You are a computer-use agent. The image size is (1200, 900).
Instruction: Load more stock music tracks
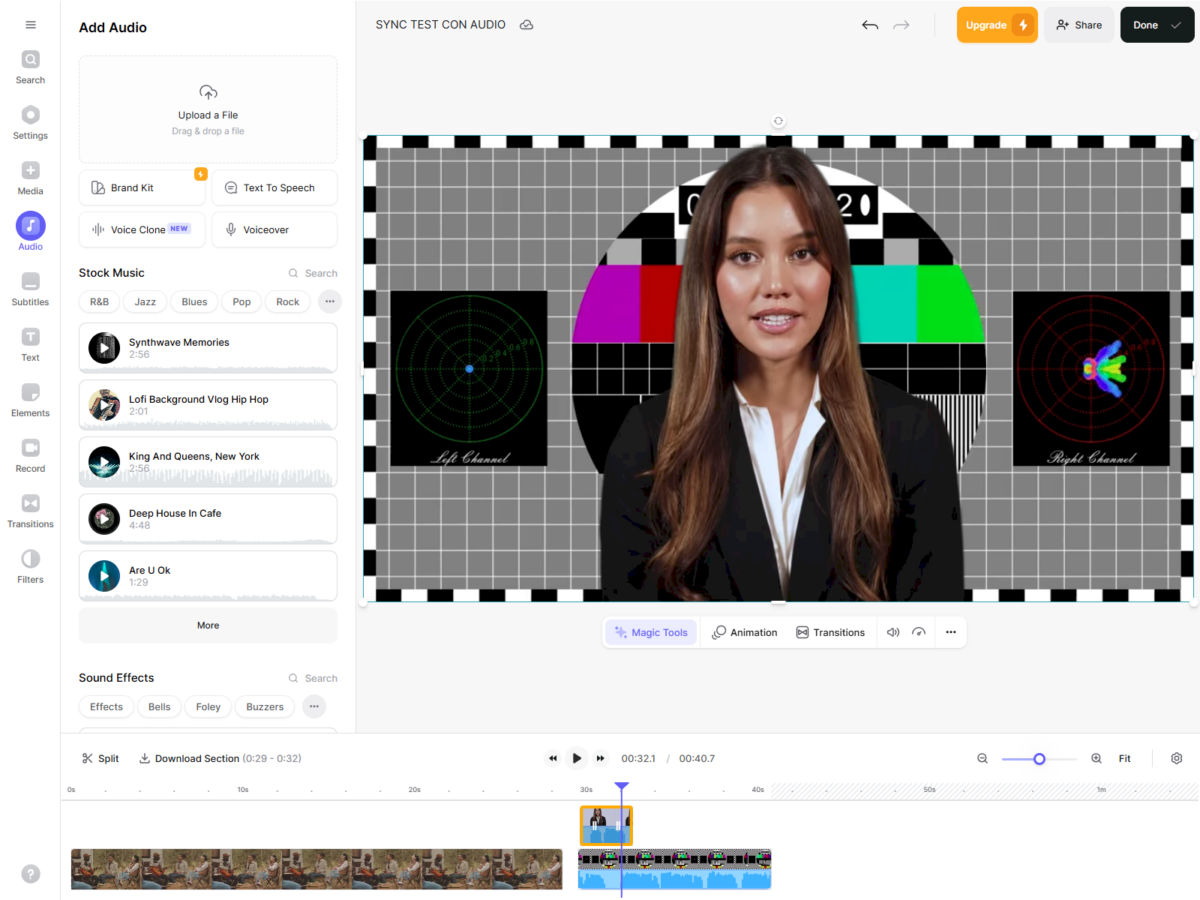point(208,625)
